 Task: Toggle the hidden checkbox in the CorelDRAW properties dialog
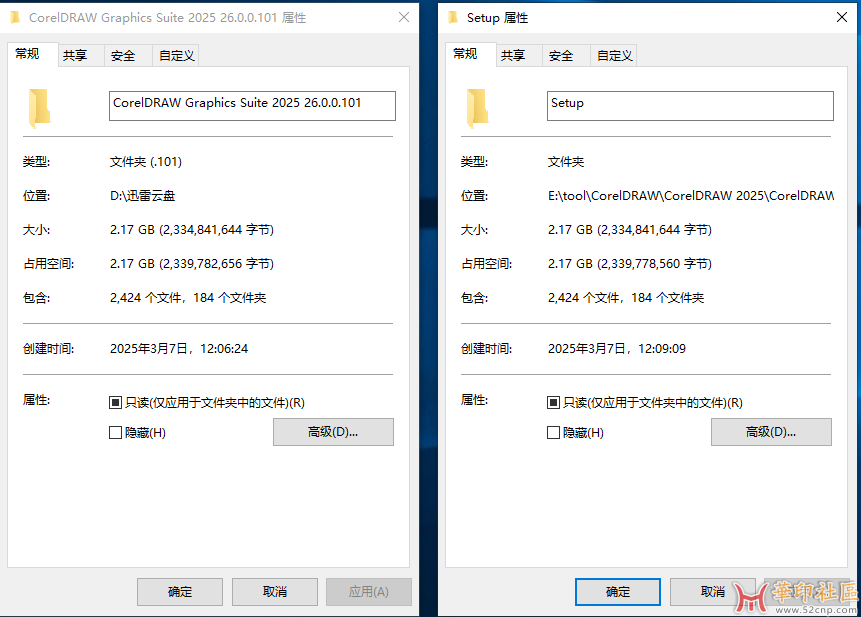pos(115,433)
